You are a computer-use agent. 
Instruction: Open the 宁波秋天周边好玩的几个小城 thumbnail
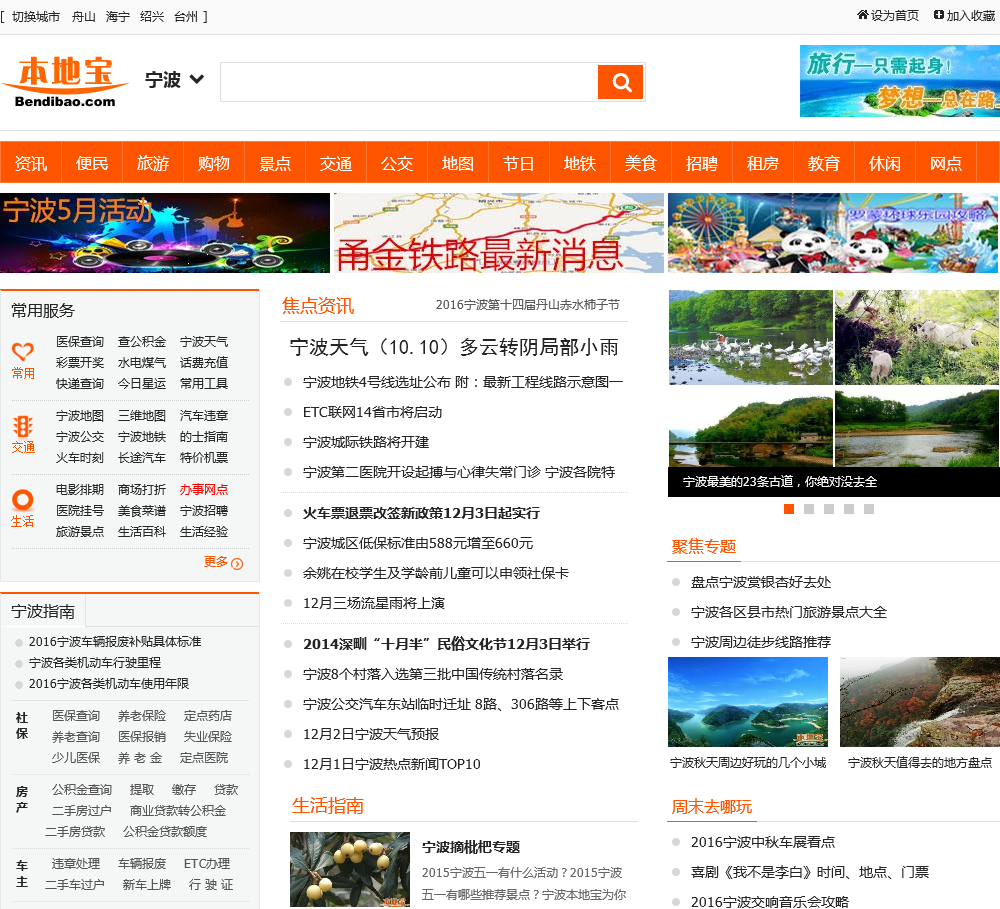click(747, 702)
